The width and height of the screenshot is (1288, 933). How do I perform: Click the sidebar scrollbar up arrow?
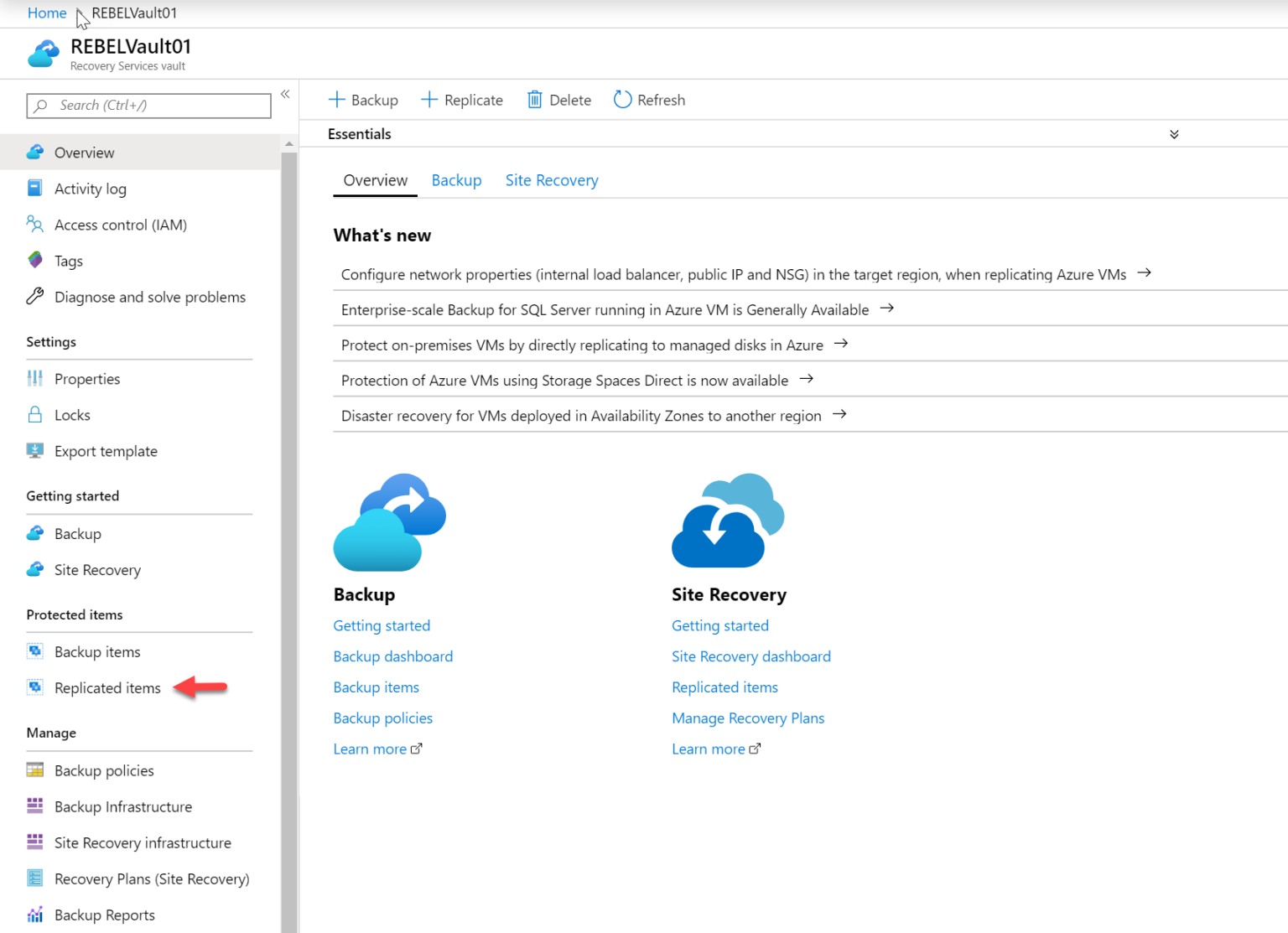click(289, 144)
